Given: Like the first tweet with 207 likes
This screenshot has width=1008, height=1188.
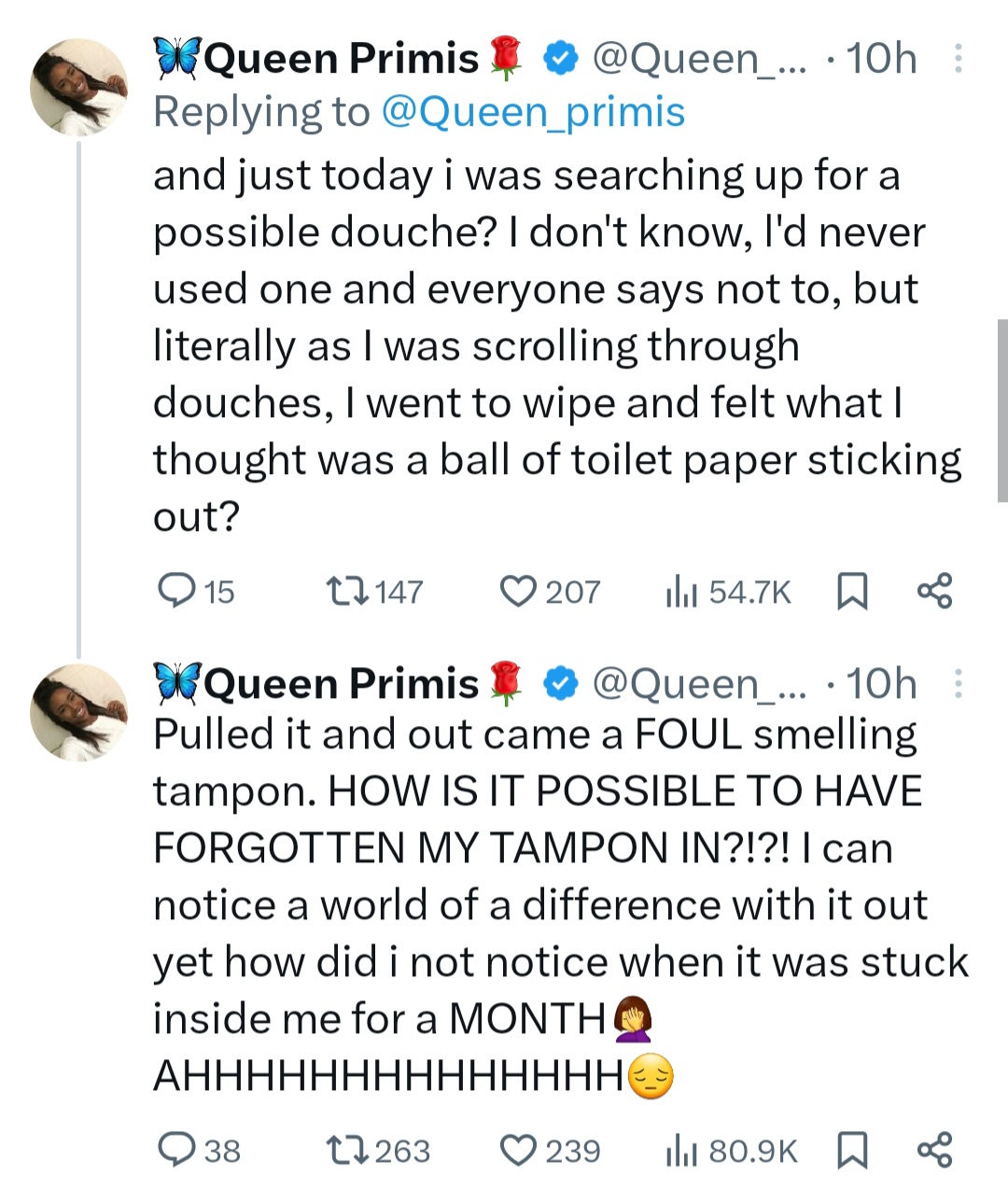Looking at the screenshot, I should coord(518,591).
